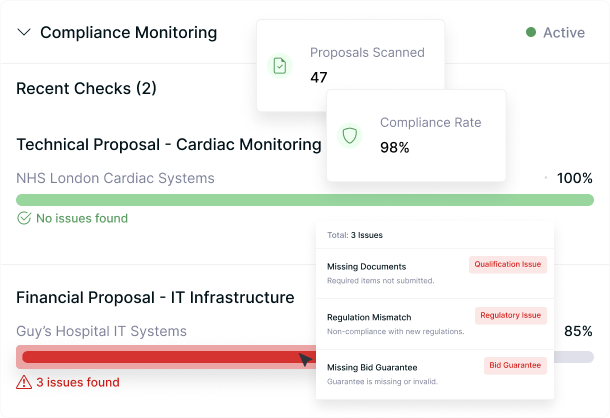Click the Regulatory Issue tag

(510, 315)
